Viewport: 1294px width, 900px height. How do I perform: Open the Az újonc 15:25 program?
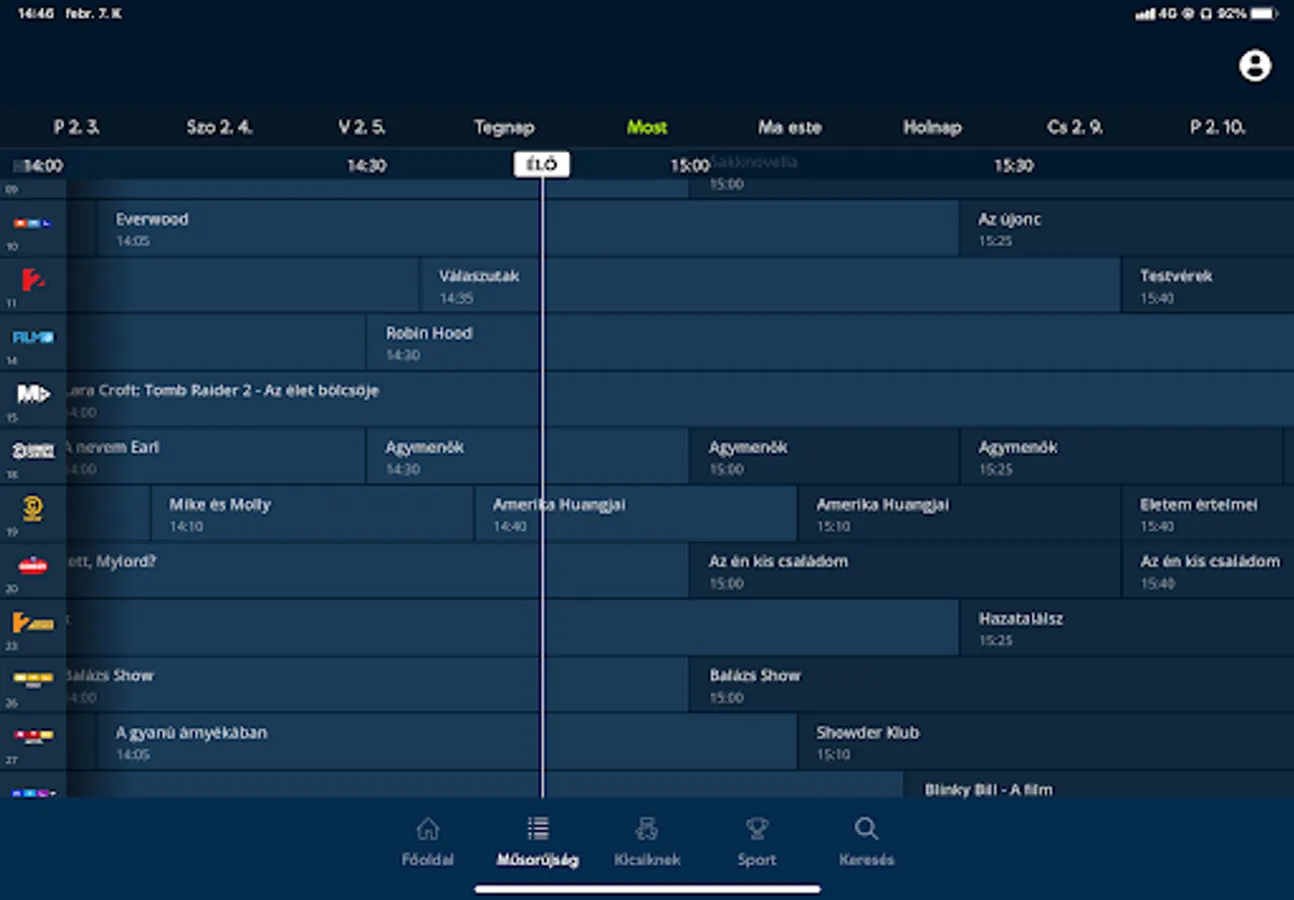[1127, 228]
